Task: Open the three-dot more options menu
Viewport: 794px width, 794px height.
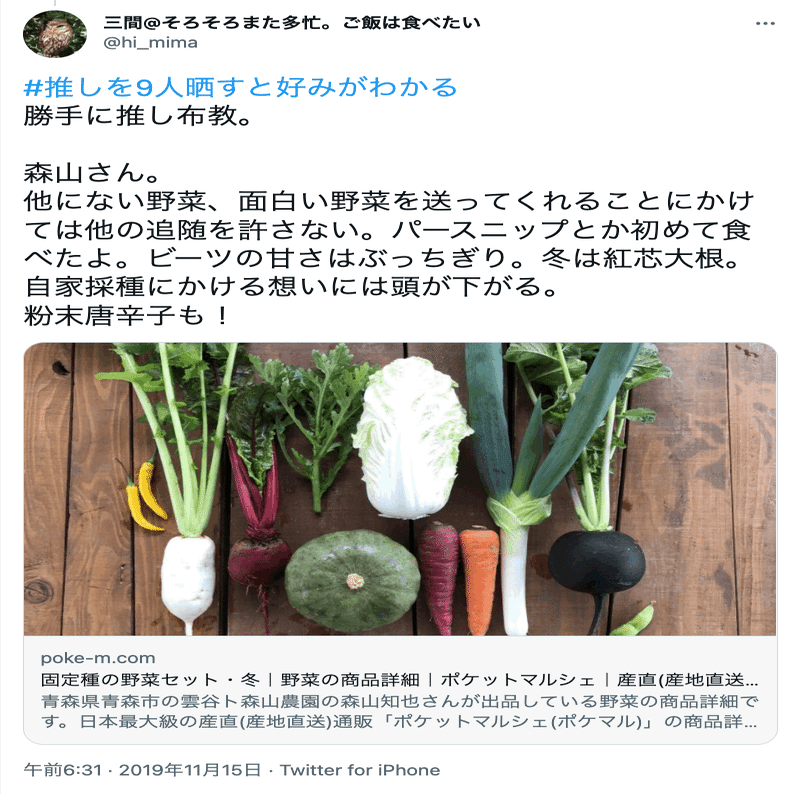Action: point(765,23)
